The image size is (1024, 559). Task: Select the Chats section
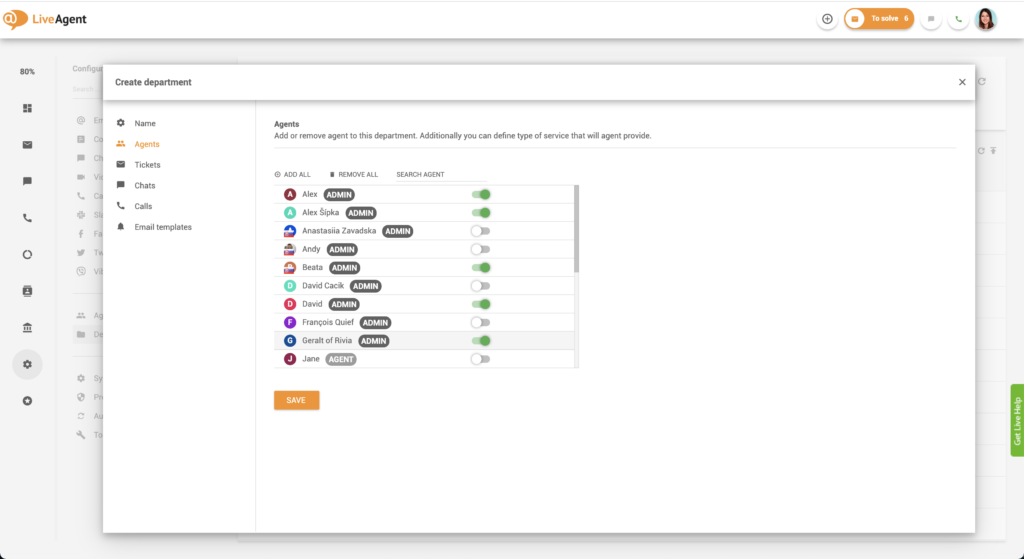point(145,186)
